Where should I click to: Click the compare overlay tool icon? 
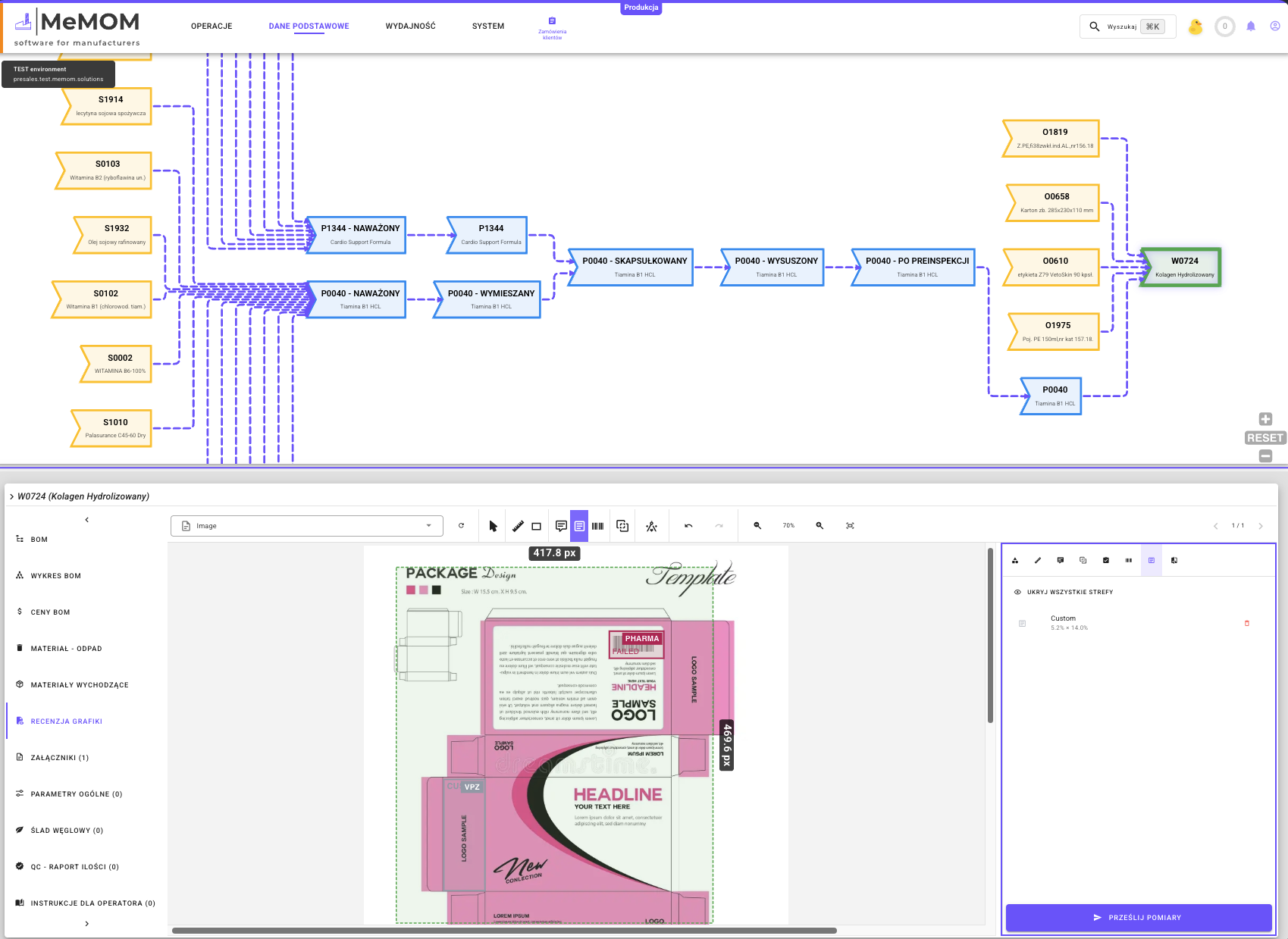[622, 526]
